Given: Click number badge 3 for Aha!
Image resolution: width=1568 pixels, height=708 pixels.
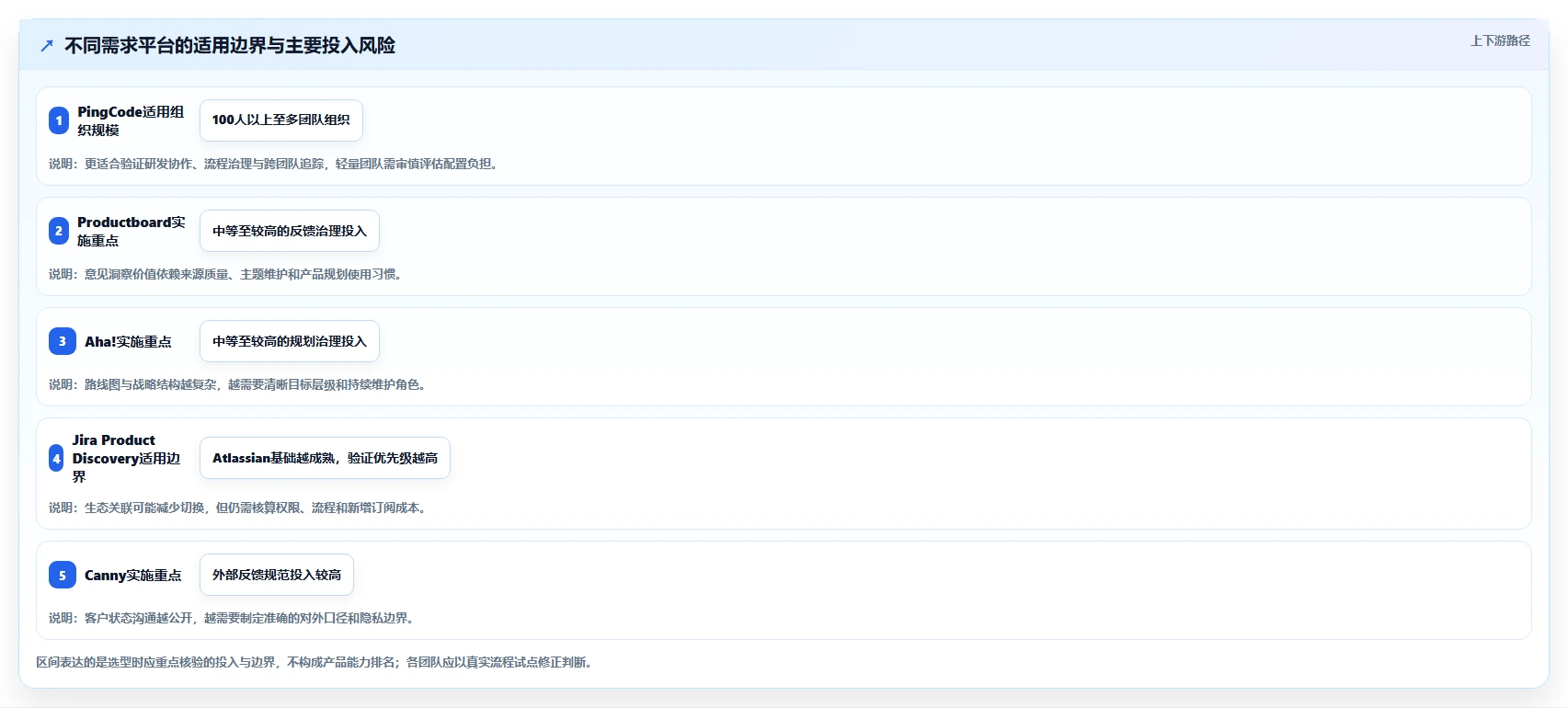Looking at the screenshot, I should point(63,341).
